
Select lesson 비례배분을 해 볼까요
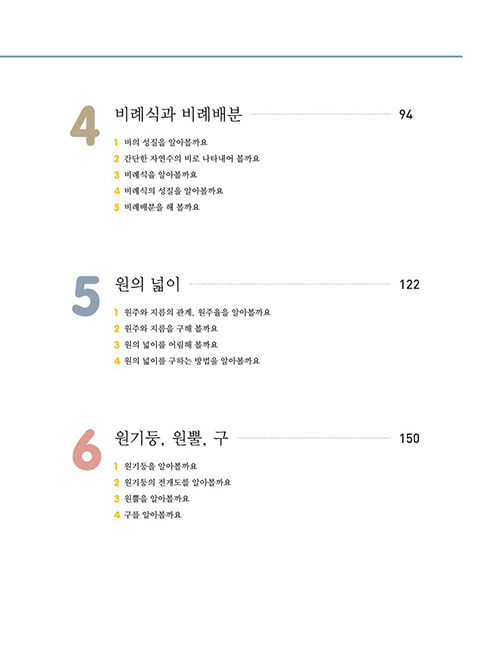[162, 207]
